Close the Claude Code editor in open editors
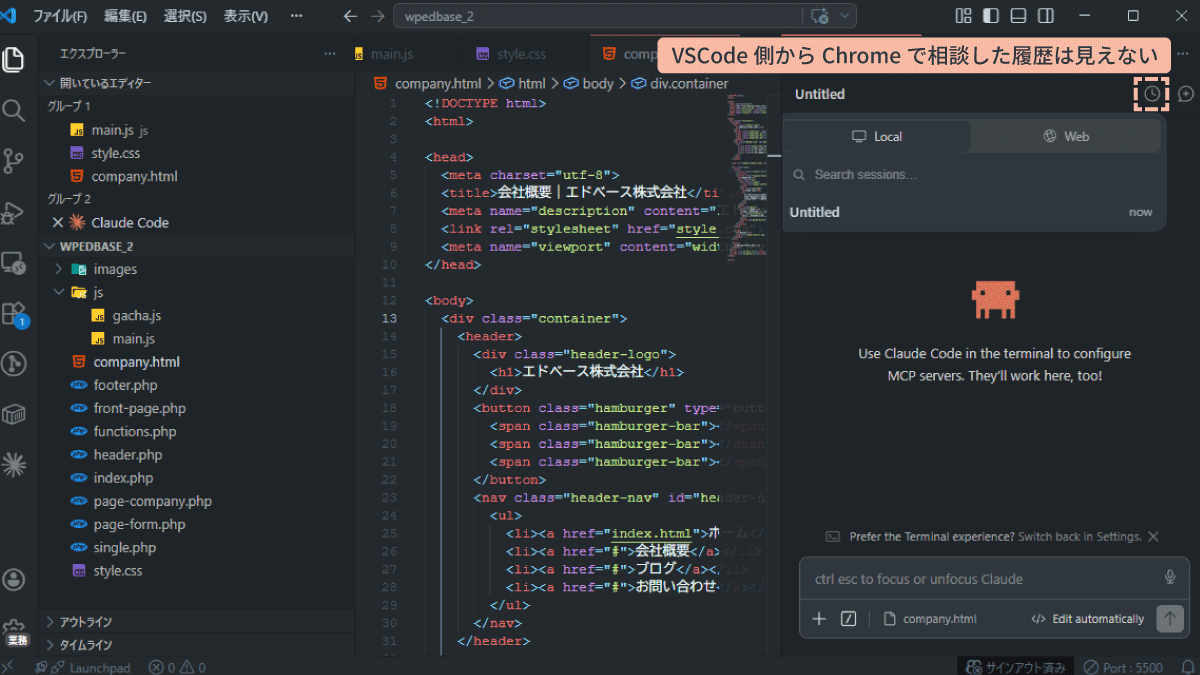 tap(57, 222)
